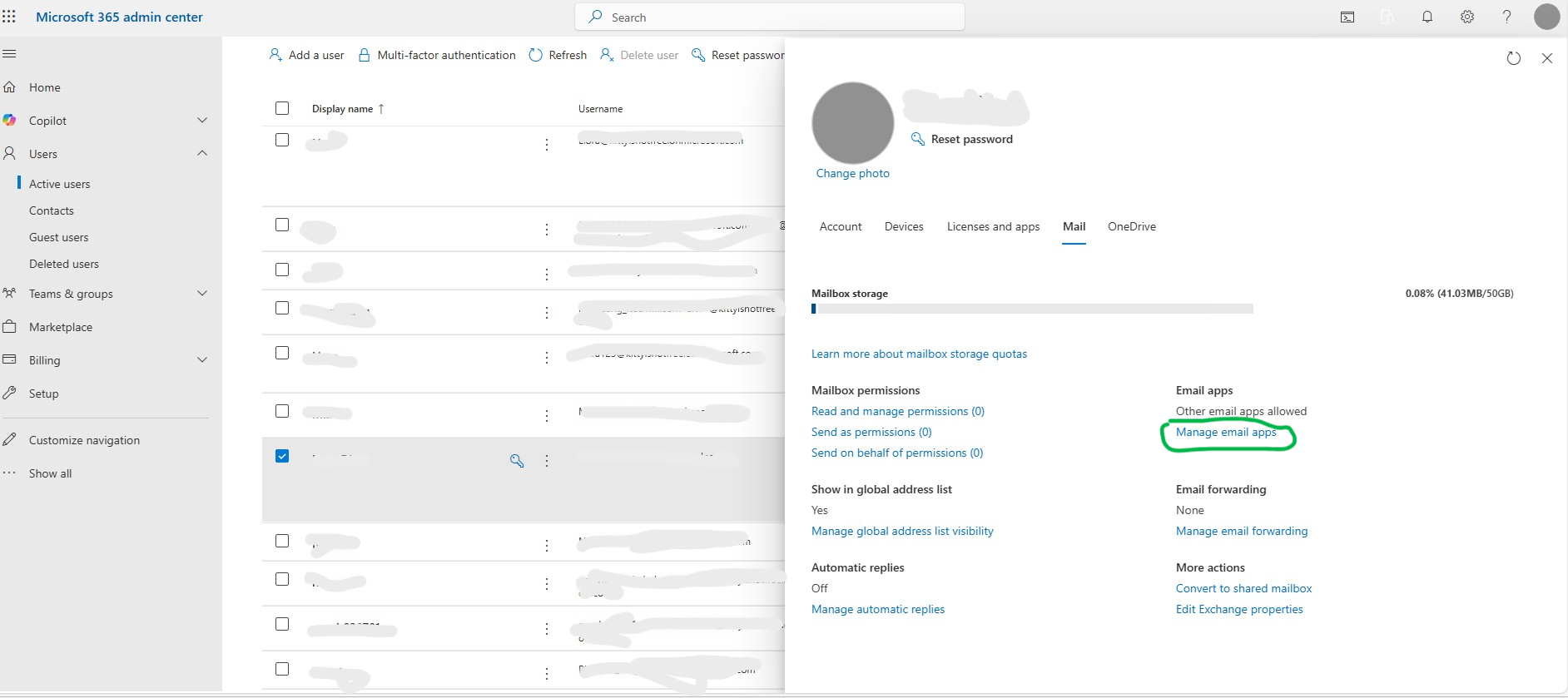The height and width of the screenshot is (698, 1568).
Task: Expand the Billing navigation group
Action: [202, 359]
